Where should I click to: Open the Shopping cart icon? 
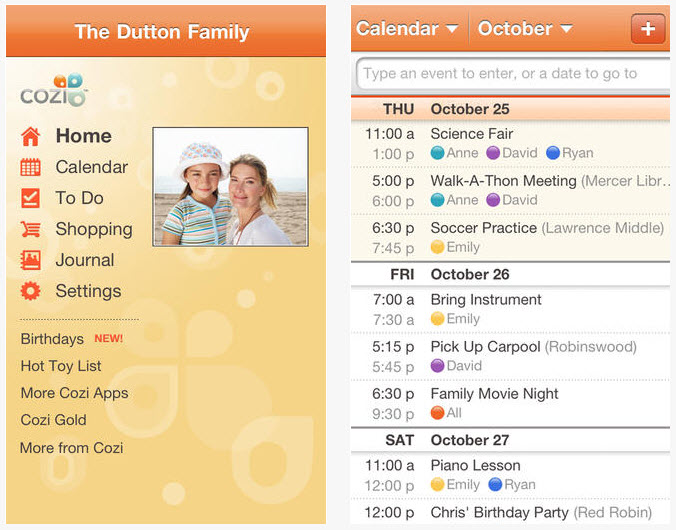(30, 229)
